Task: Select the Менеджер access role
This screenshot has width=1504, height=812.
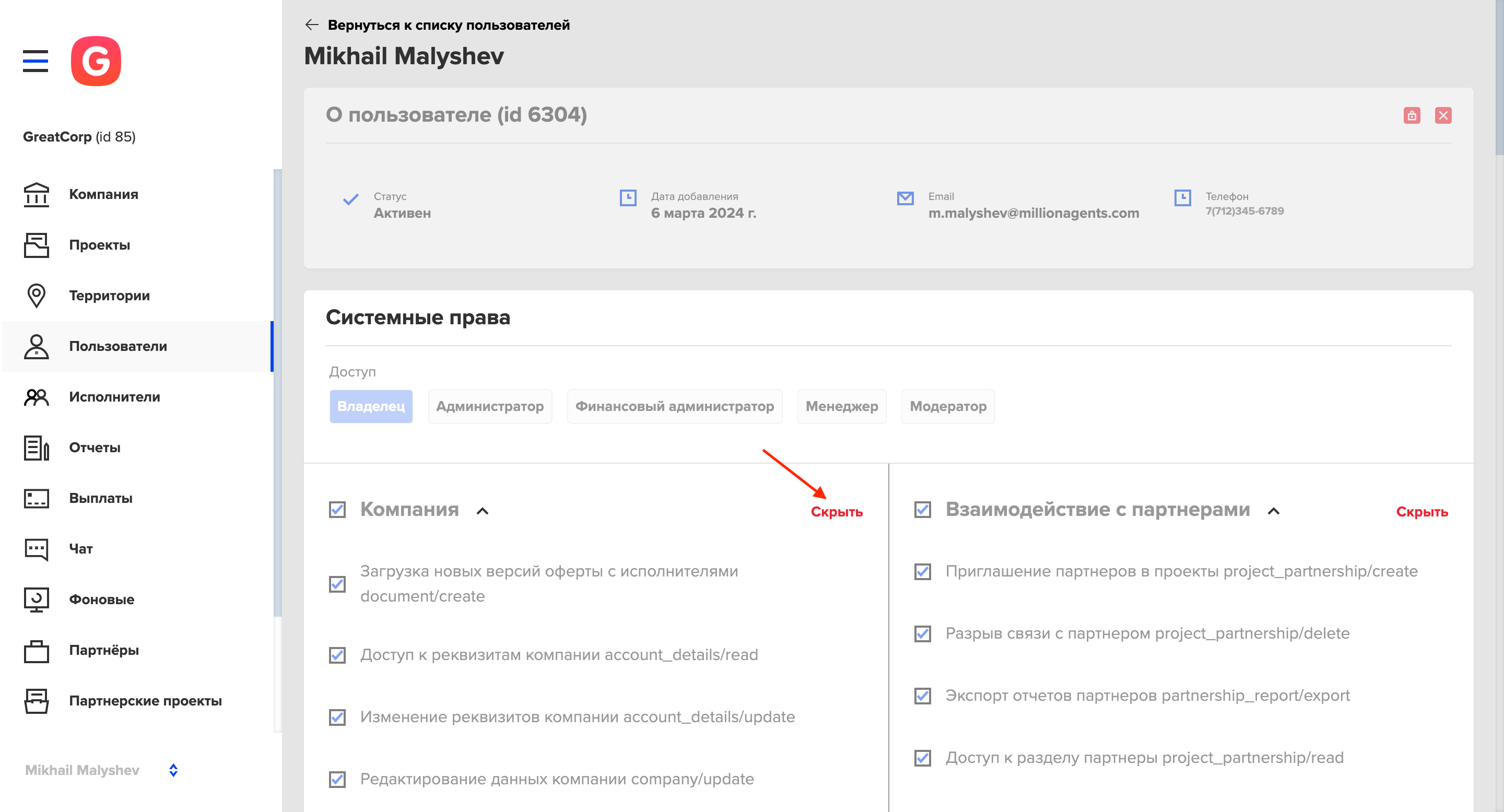Action: click(841, 406)
